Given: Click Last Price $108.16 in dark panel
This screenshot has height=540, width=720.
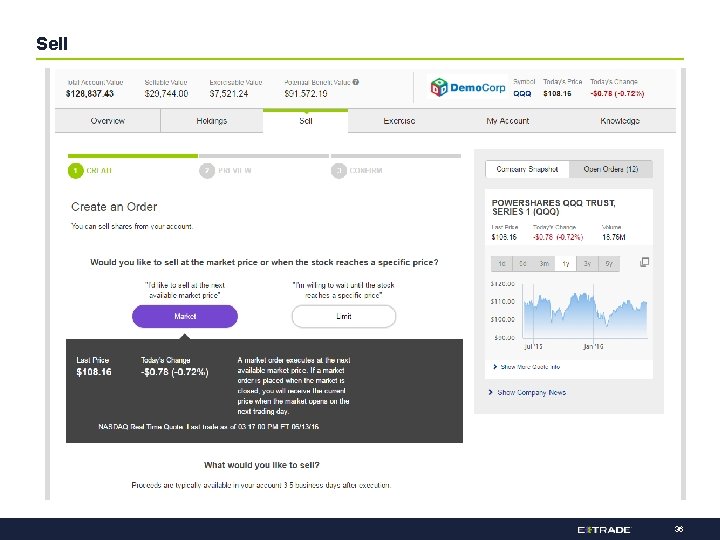Looking at the screenshot, I should tap(94, 372).
